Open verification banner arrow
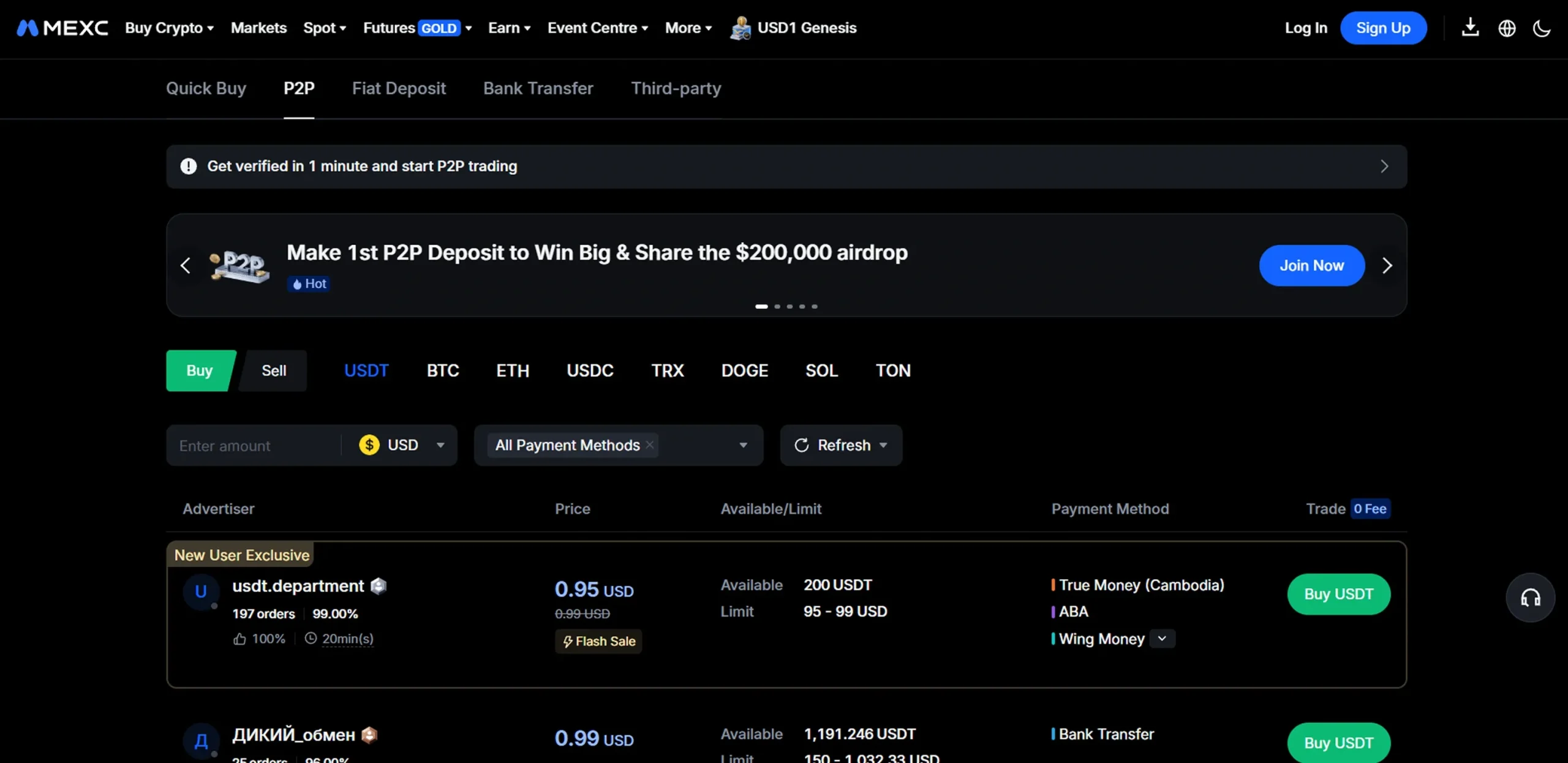 pyautogui.click(x=1384, y=166)
